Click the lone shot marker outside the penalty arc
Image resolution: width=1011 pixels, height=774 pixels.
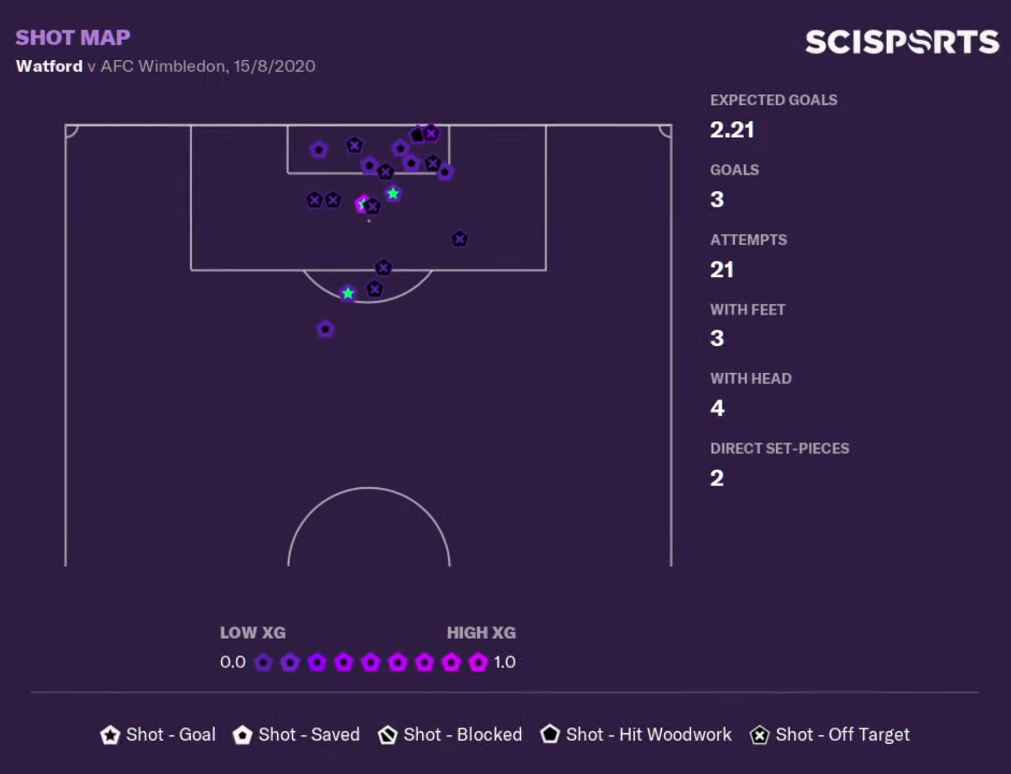click(x=326, y=330)
